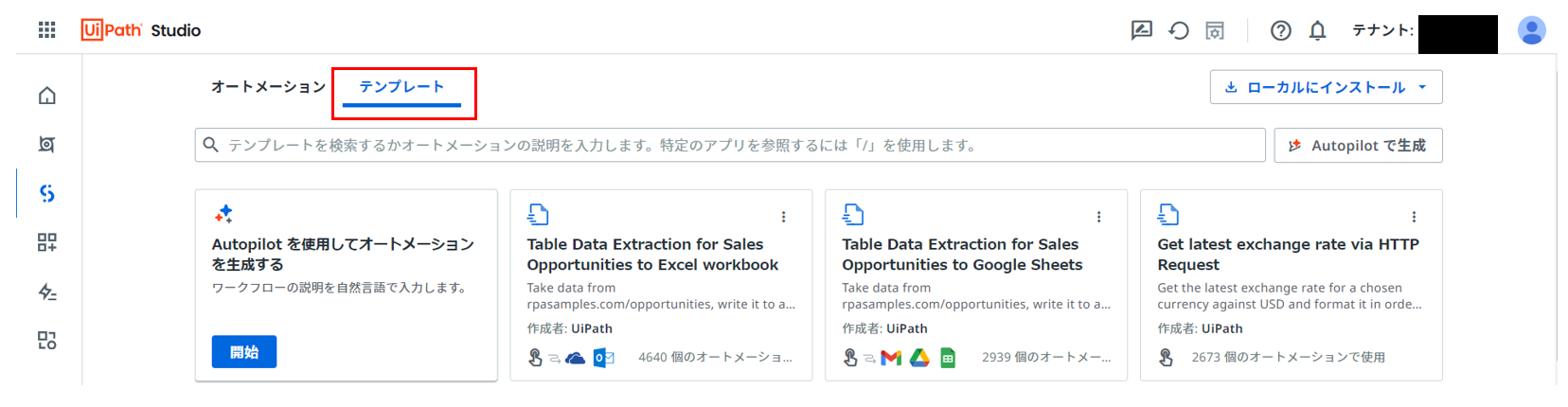Image resolution: width=1568 pixels, height=407 pixels.
Task: Open the grid-plus icon in sidebar
Action: click(x=46, y=242)
